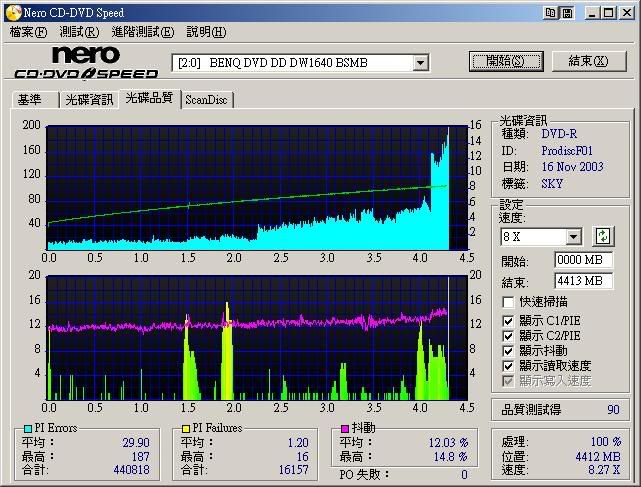The image size is (641, 487).
Task: Click the 開始 0000 MB input field
Action: point(584,260)
